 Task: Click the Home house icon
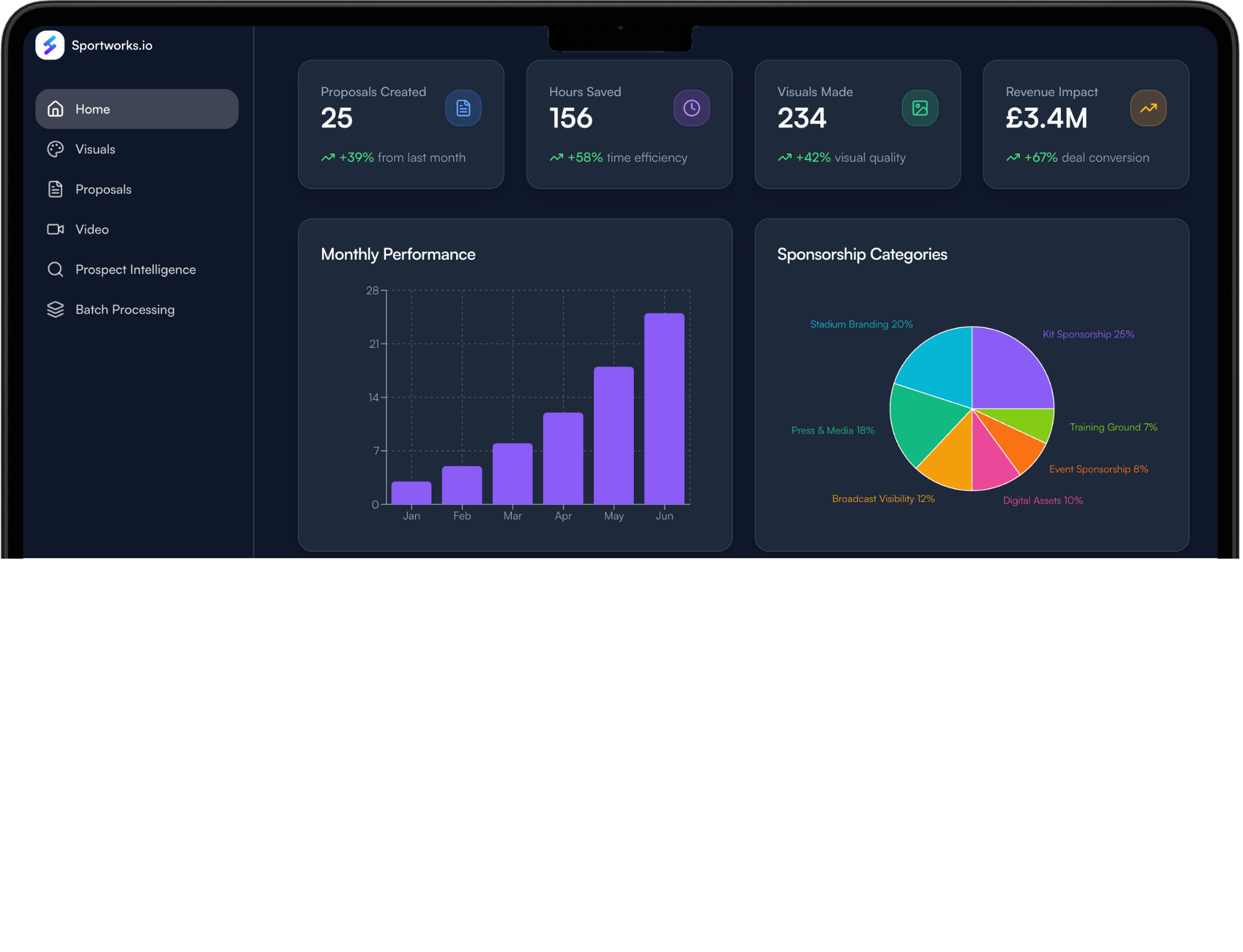click(55, 109)
